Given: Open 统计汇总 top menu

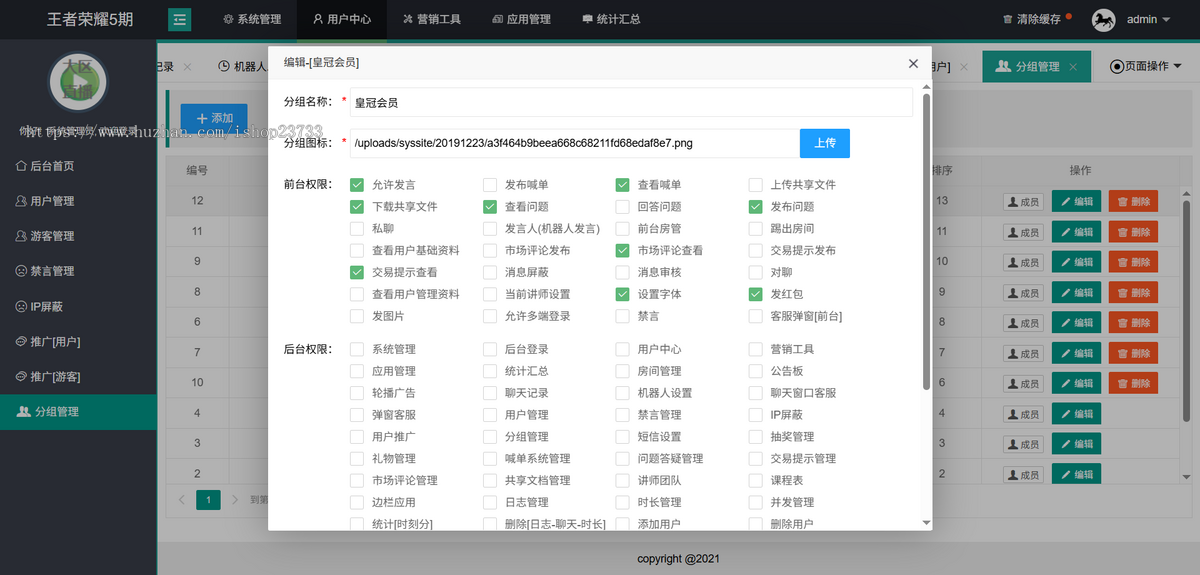Looking at the screenshot, I should 611,19.
